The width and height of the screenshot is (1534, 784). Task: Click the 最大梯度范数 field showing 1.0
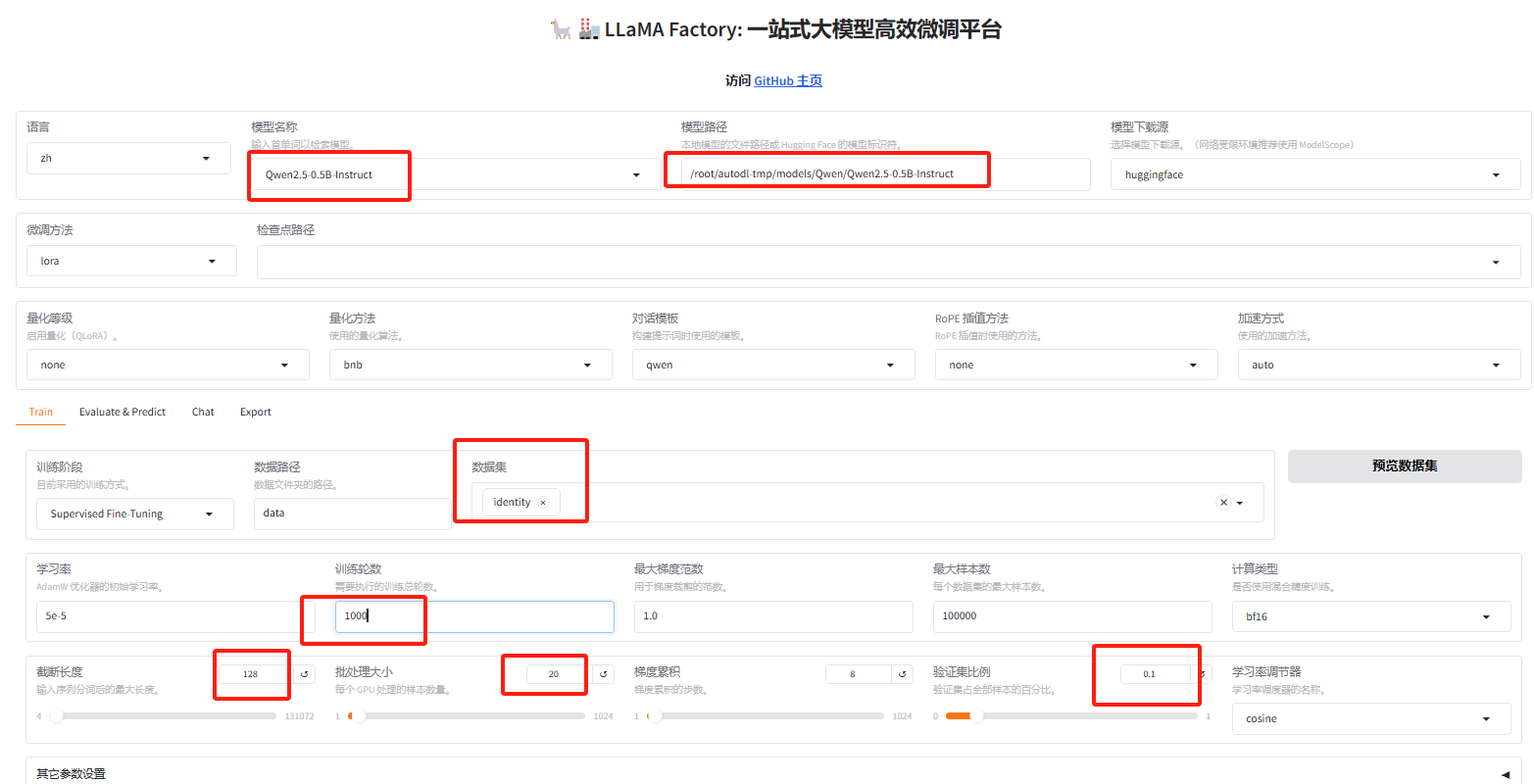tap(773, 616)
